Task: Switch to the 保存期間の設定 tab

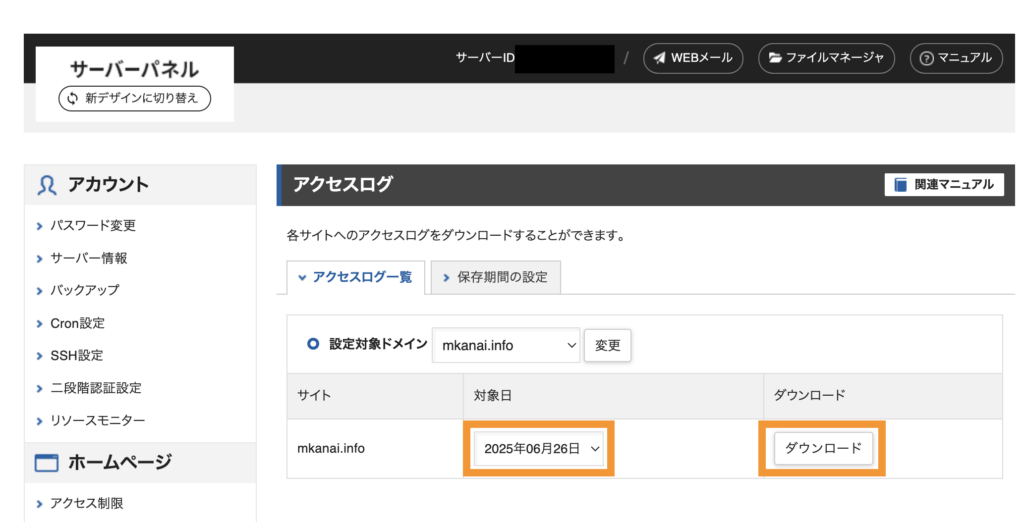Action: click(x=496, y=278)
